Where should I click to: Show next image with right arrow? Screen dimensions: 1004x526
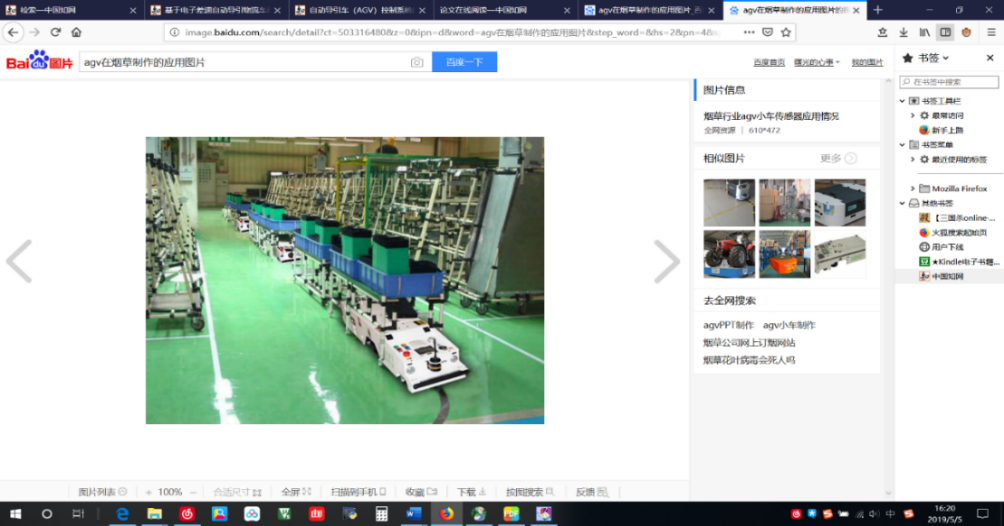pos(667,261)
